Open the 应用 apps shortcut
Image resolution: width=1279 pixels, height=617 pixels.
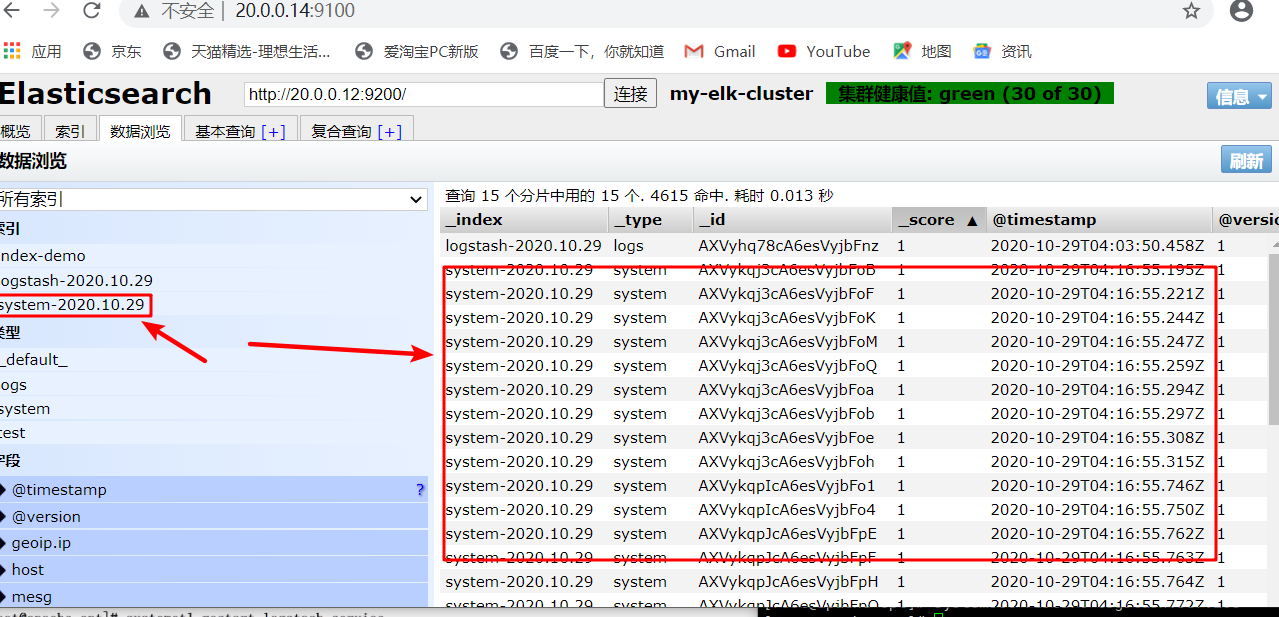(x=33, y=51)
